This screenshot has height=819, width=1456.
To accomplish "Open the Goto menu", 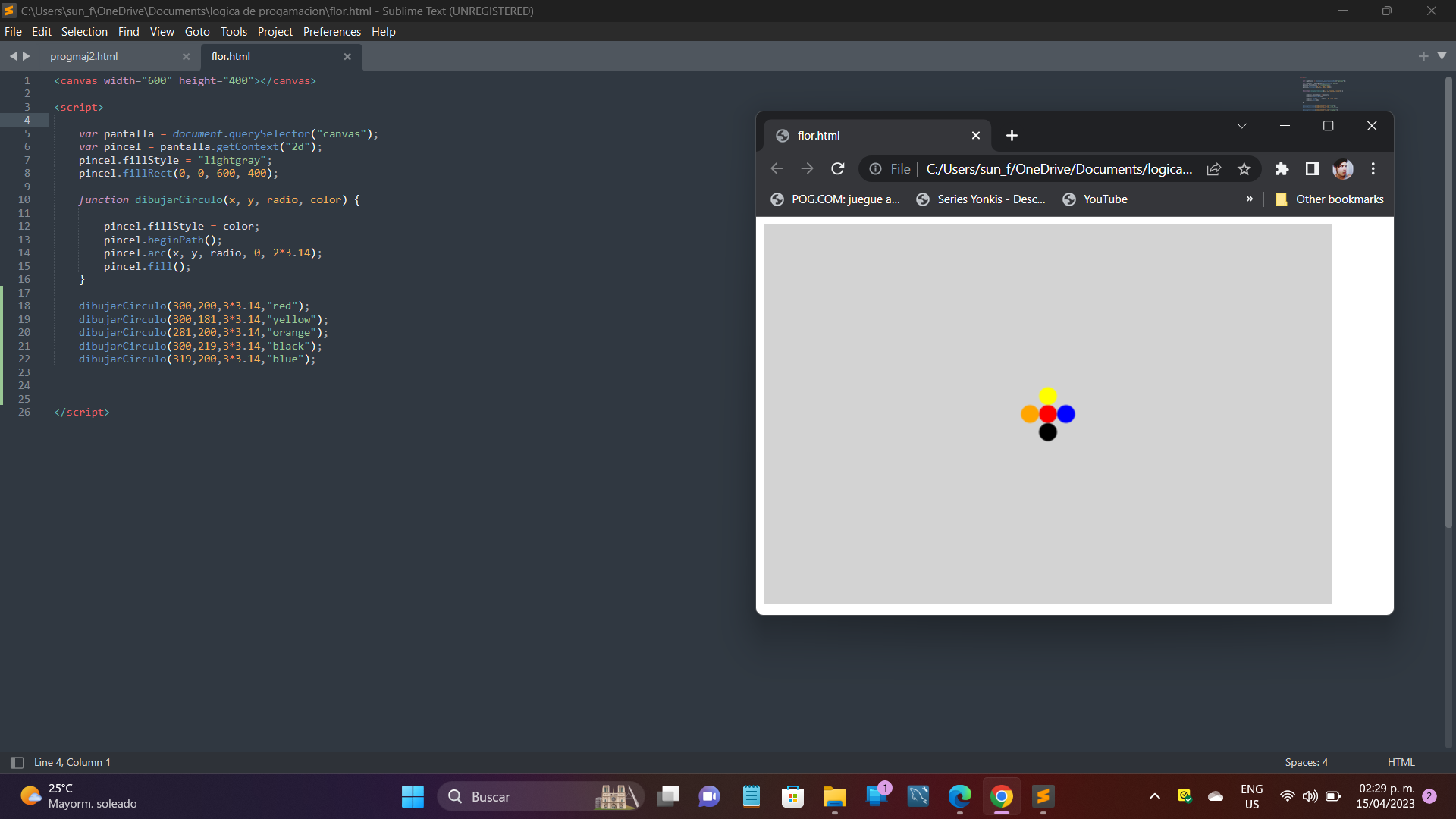I will coord(197,32).
